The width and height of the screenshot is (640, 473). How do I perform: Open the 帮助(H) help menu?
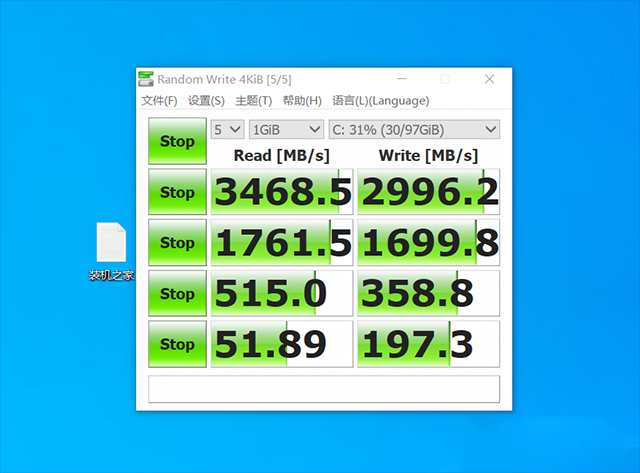pos(301,101)
